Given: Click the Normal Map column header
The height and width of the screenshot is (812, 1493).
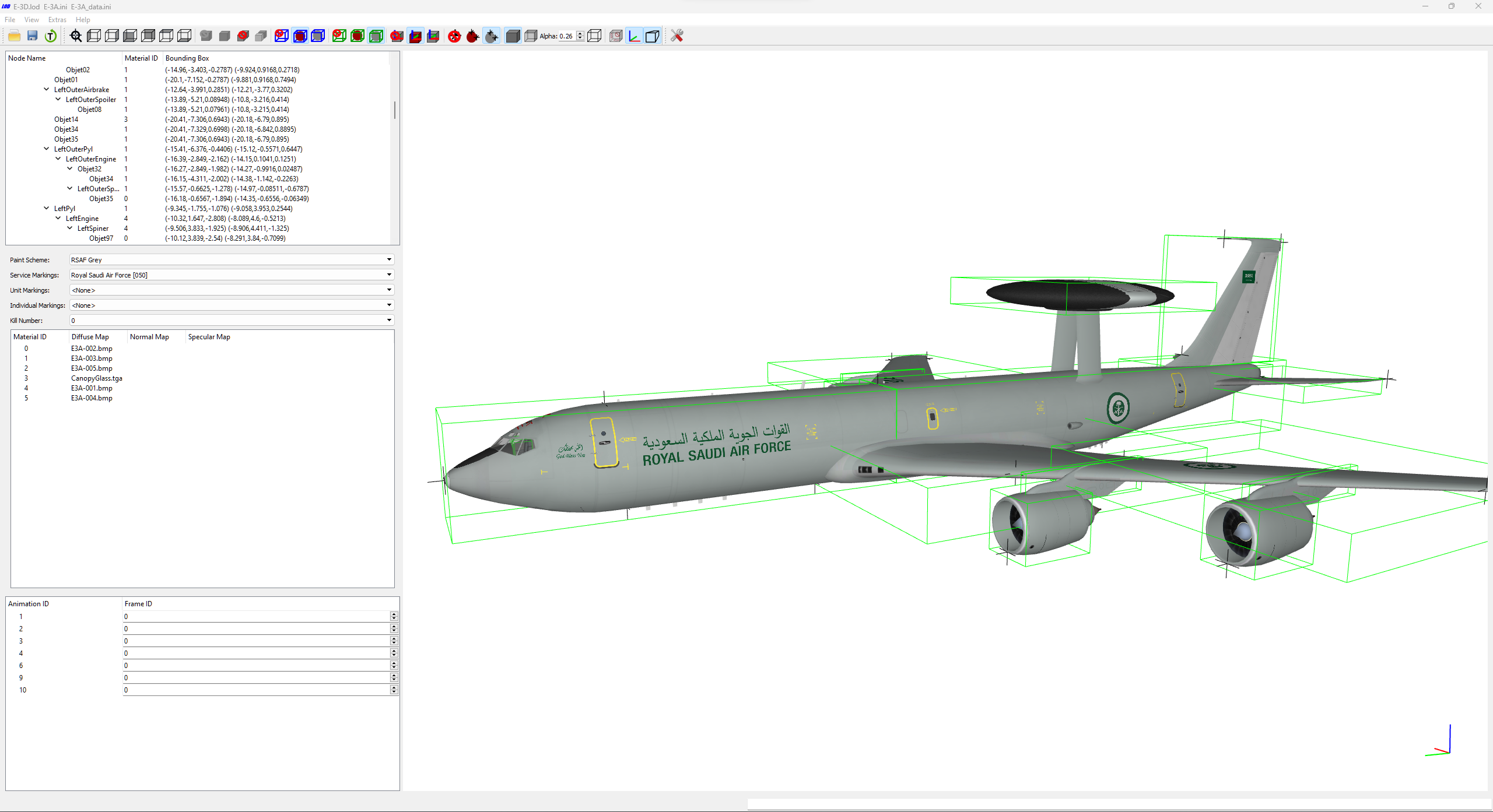Looking at the screenshot, I should click(x=156, y=337).
